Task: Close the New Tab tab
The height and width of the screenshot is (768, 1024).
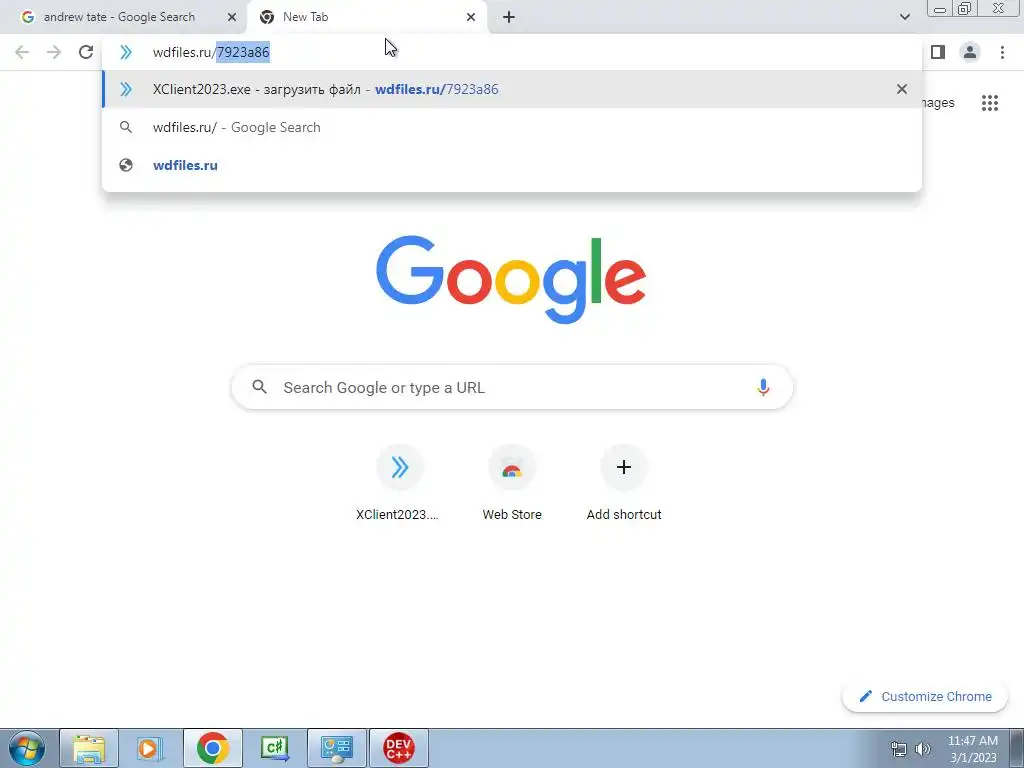Action: click(471, 17)
